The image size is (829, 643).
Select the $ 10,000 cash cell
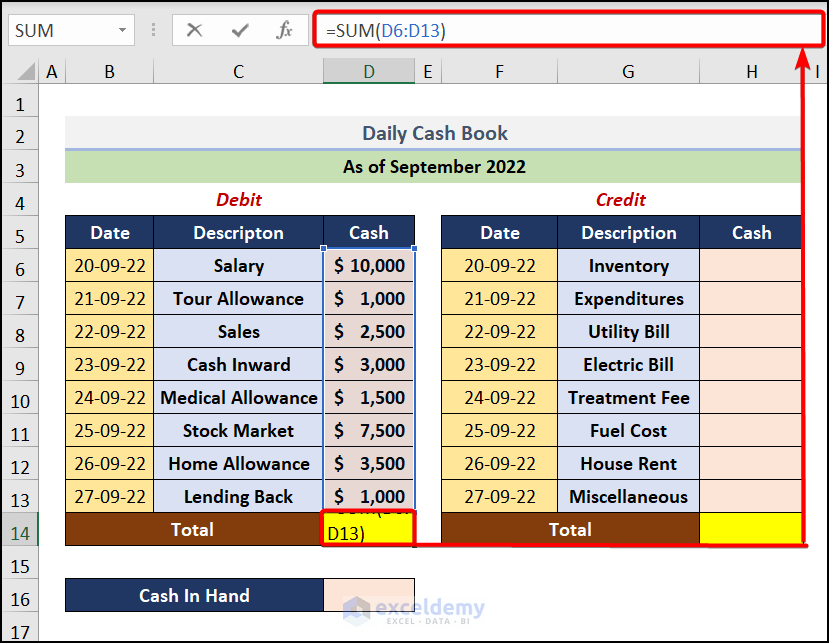[x=369, y=265]
